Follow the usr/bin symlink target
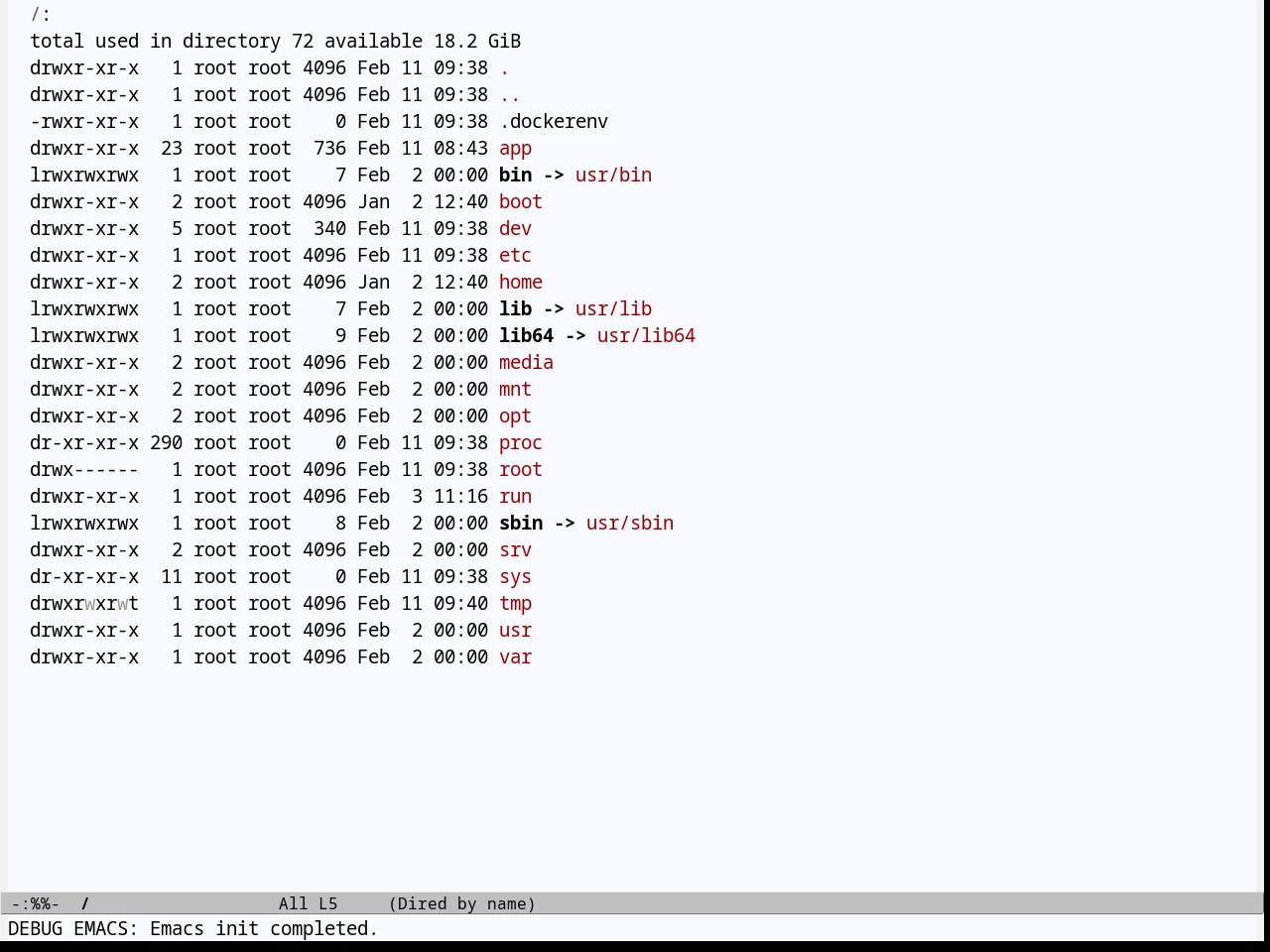The height and width of the screenshot is (952, 1270). [613, 176]
